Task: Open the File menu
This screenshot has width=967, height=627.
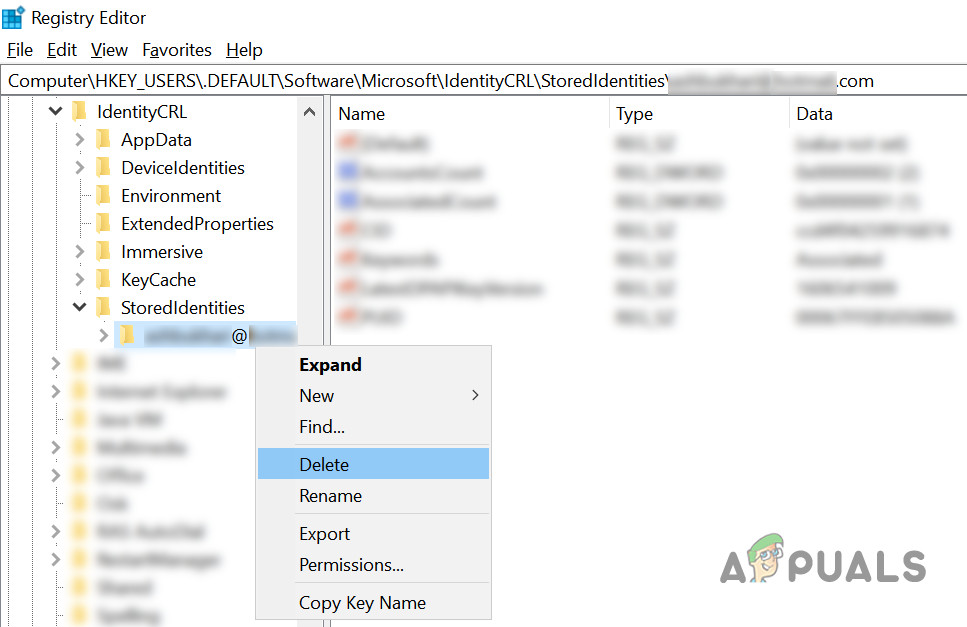Action: tap(20, 50)
